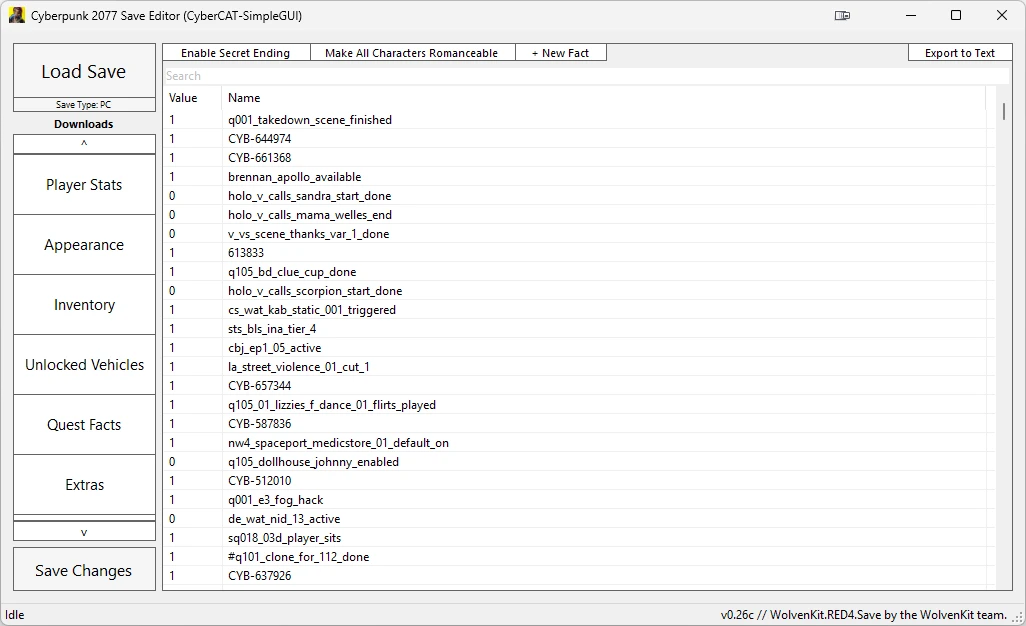Export the fact list to text

pos(958,52)
